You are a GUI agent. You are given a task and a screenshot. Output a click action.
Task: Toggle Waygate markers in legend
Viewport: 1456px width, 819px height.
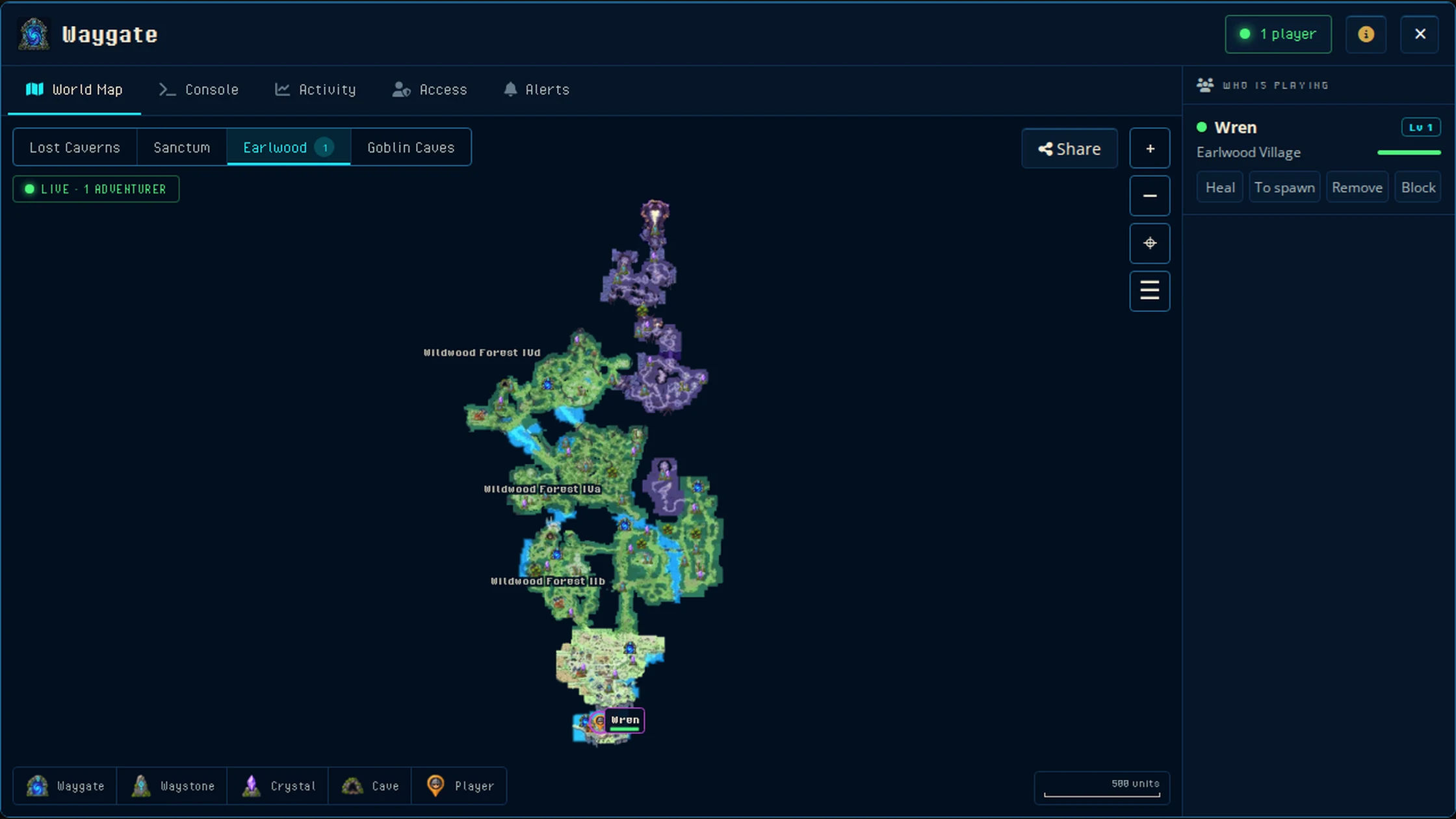click(65, 786)
